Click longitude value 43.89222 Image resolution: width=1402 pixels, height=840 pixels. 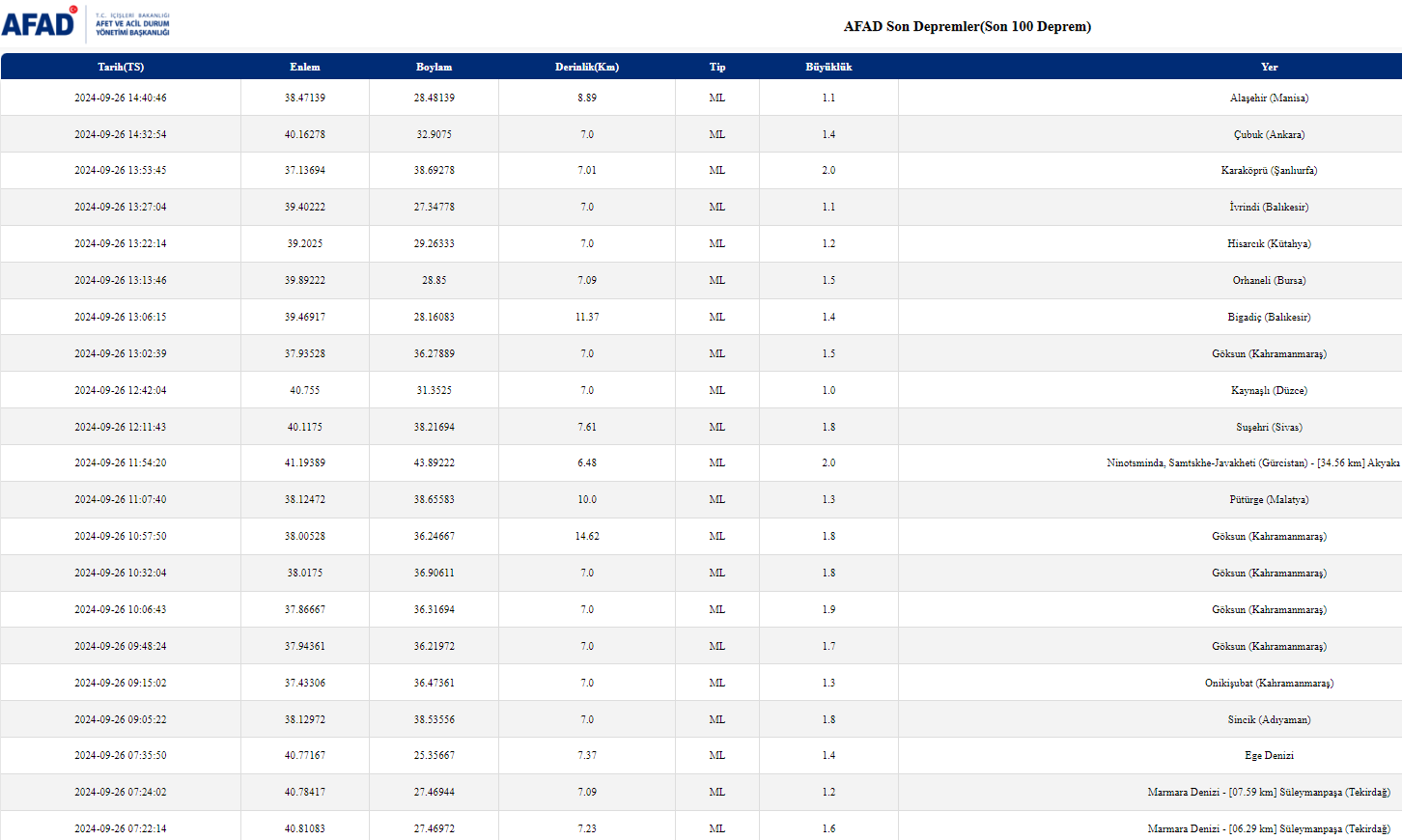435,462
